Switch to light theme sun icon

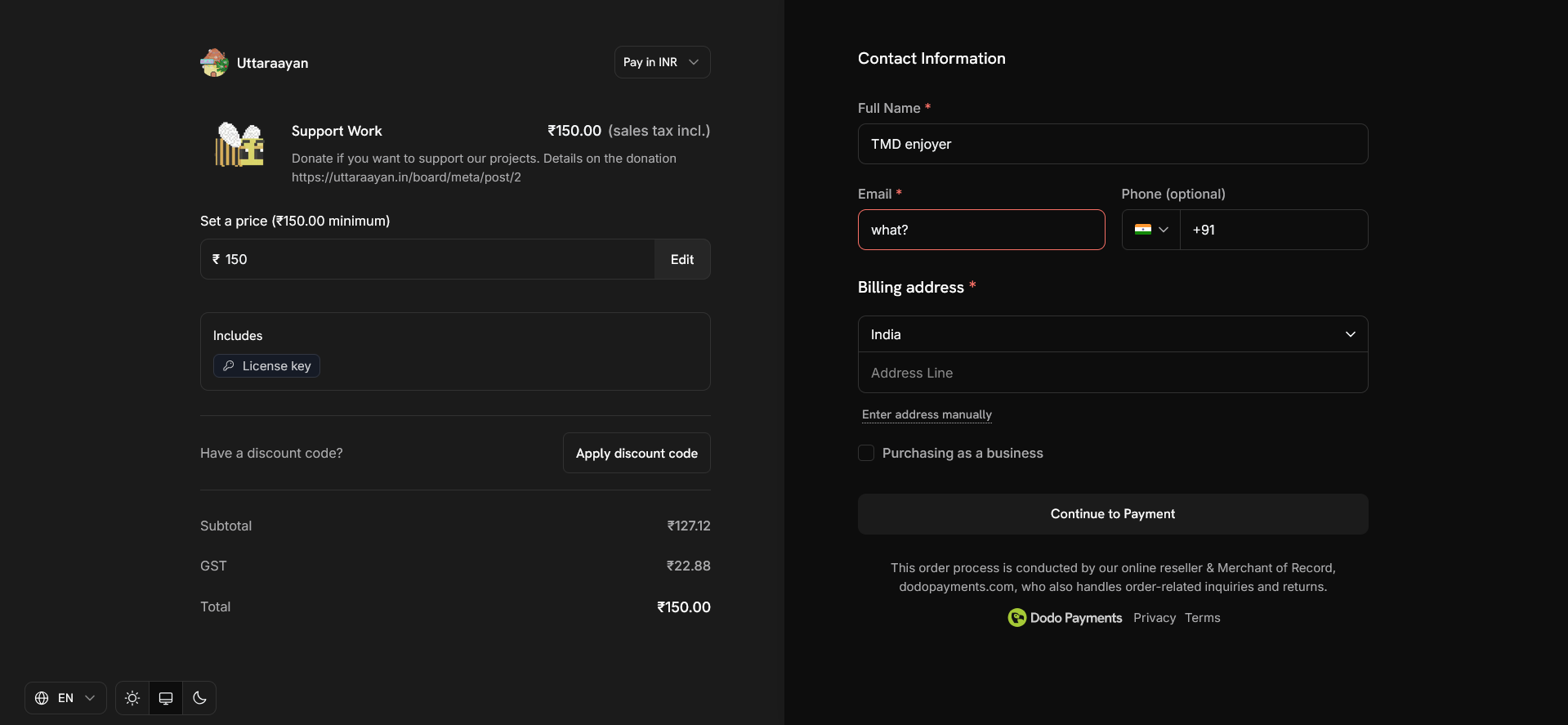pyautogui.click(x=132, y=698)
